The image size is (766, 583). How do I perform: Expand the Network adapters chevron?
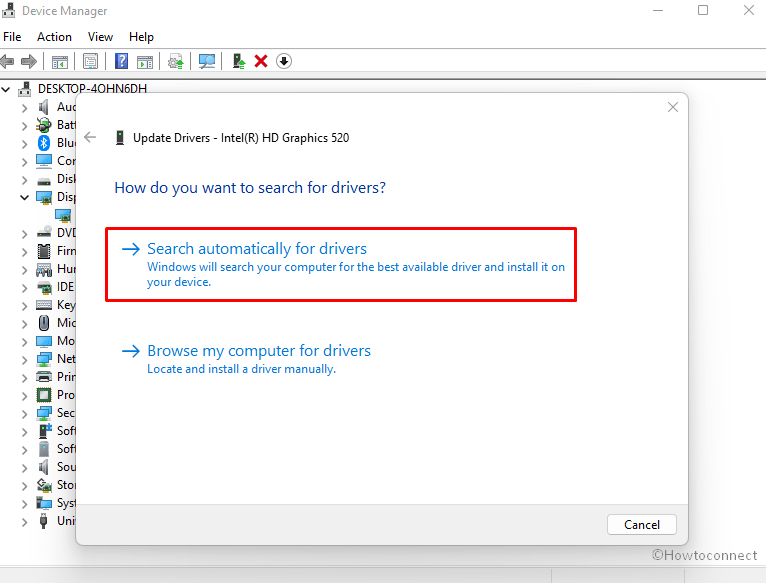coord(24,359)
